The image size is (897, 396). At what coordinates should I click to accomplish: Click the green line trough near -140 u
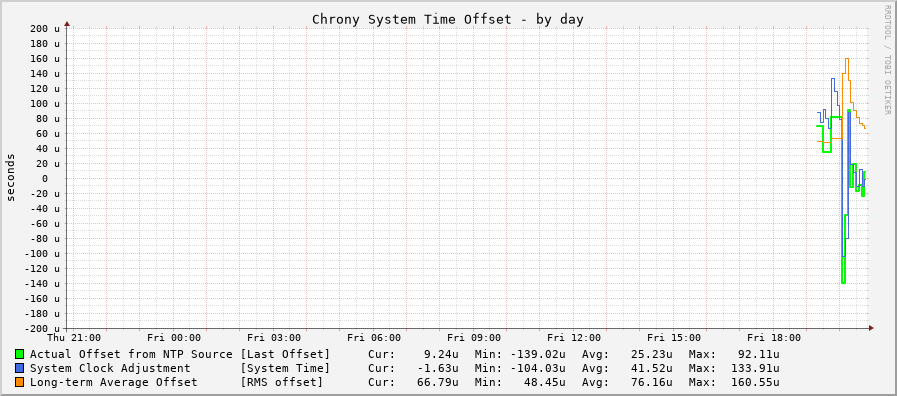click(x=843, y=282)
